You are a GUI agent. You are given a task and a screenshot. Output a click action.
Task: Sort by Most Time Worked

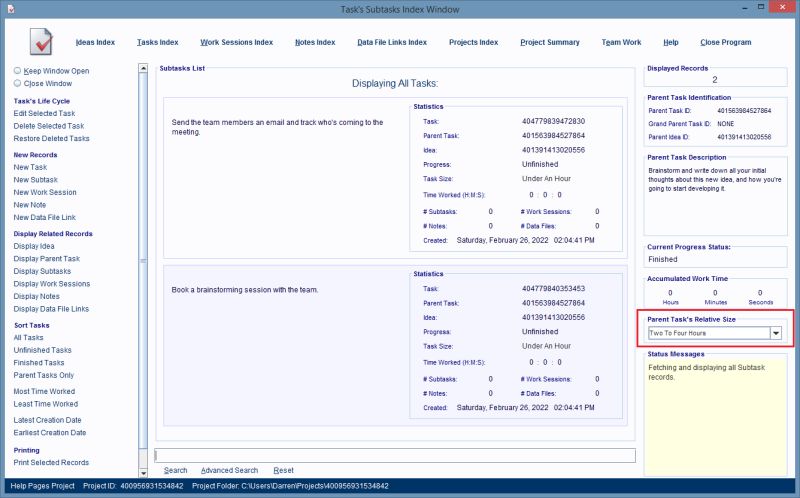(x=44, y=391)
